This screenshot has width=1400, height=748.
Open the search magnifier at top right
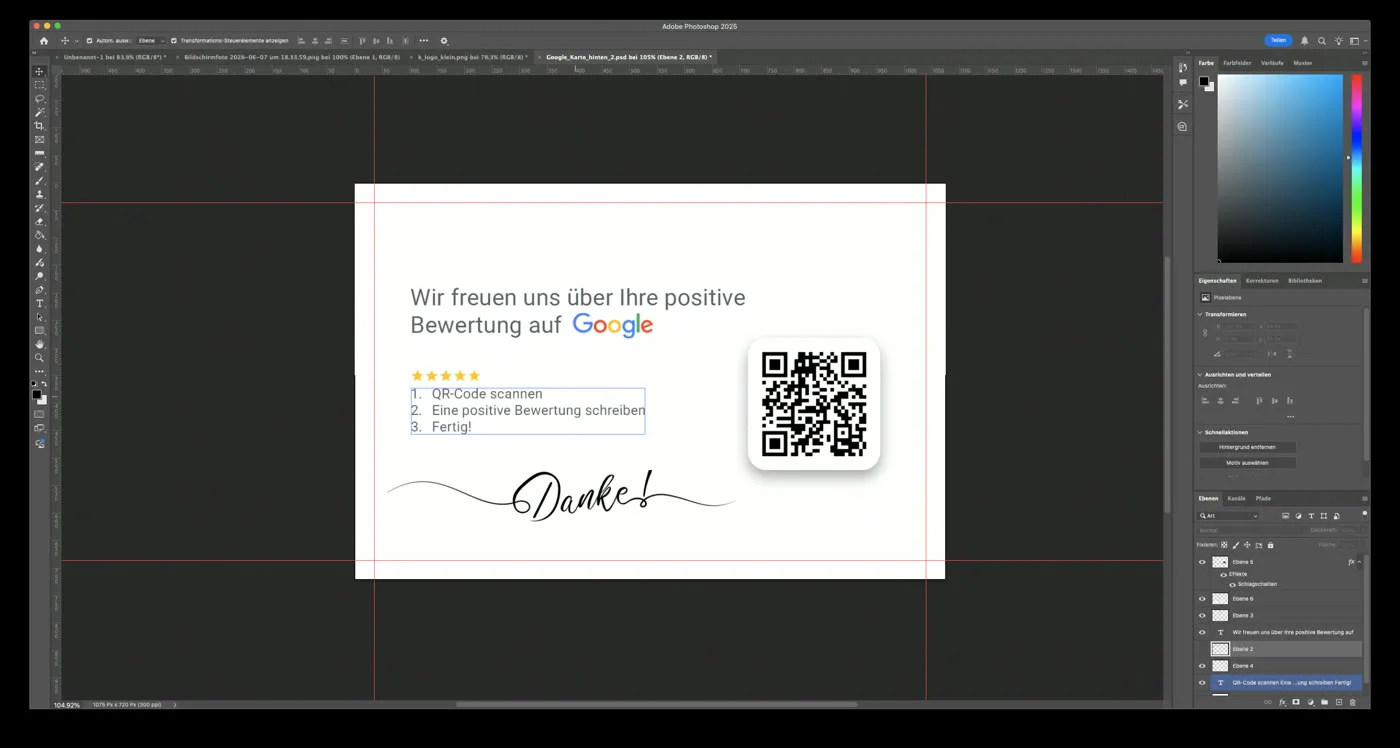coord(1322,41)
